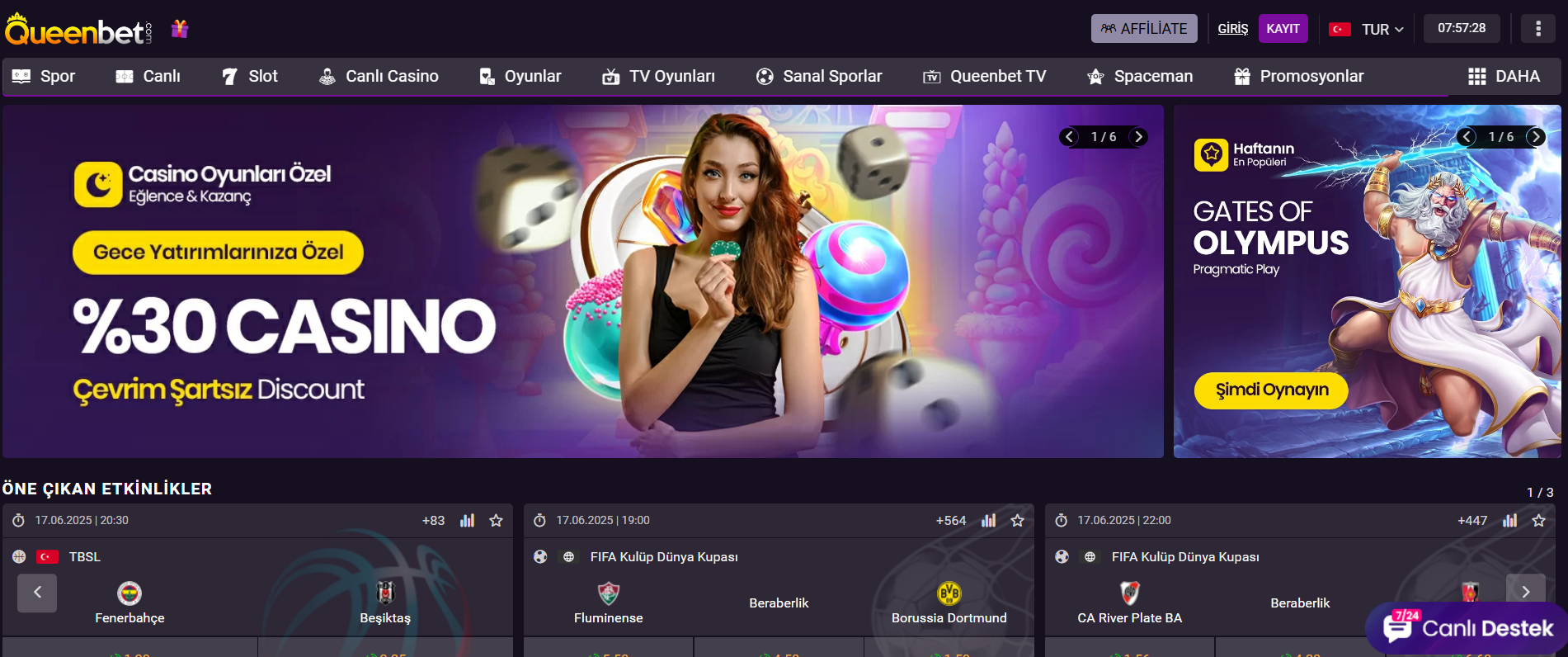Open FIFA Kulüp Dünya Kupası in Fluminense card
The height and width of the screenshot is (657, 1568).
[x=664, y=557]
